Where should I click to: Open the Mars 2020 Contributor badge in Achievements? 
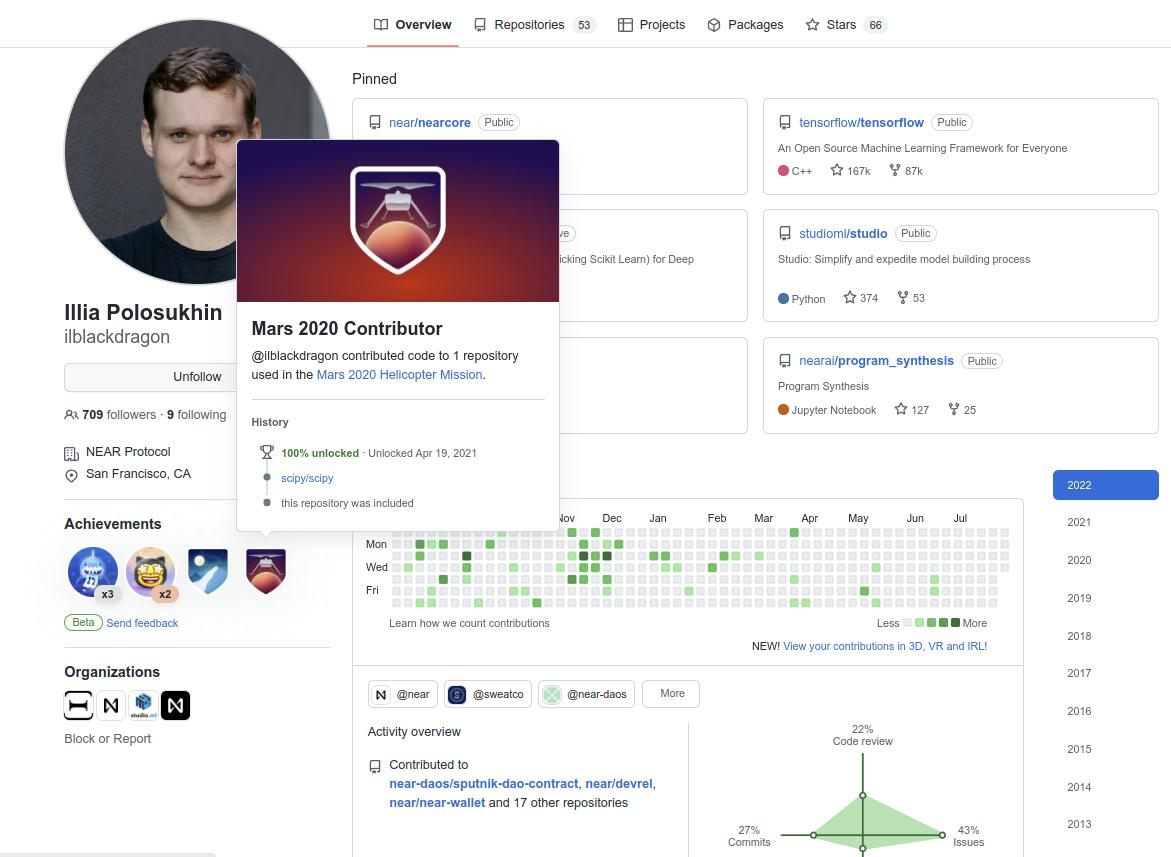point(266,572)
